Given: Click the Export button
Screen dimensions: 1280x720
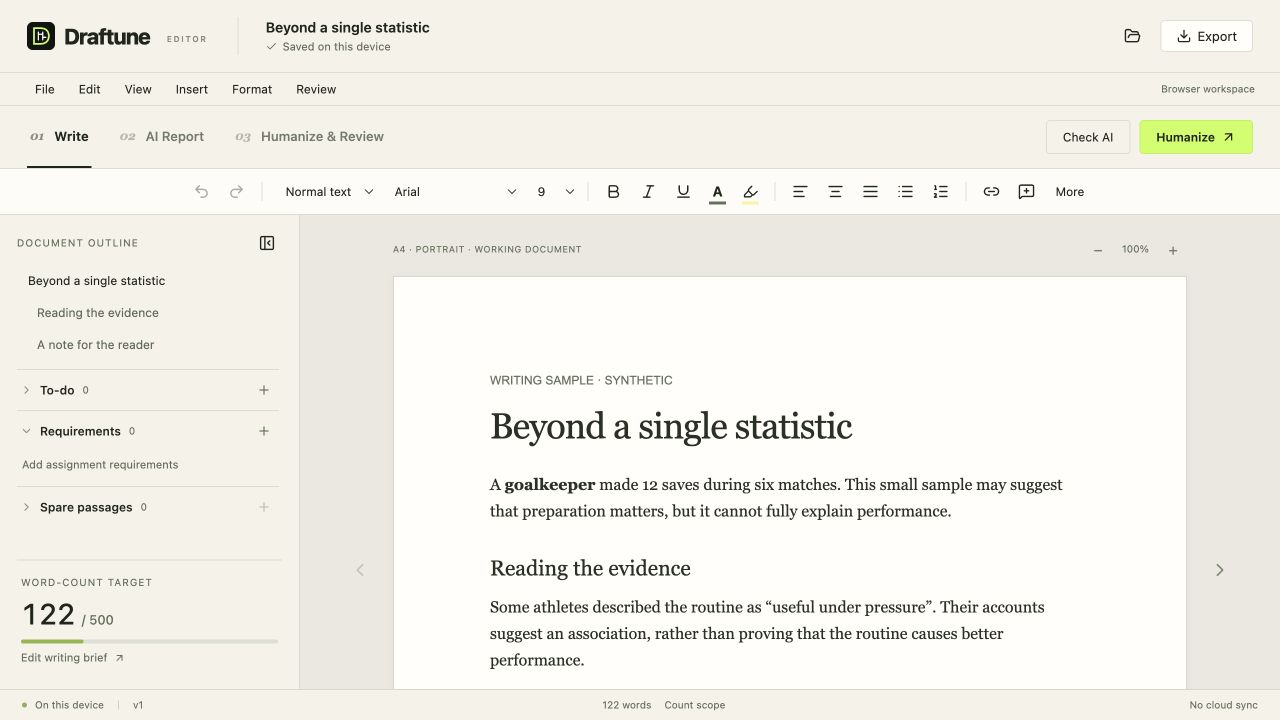Looking at the screenshot, I should pos(1207,36).
